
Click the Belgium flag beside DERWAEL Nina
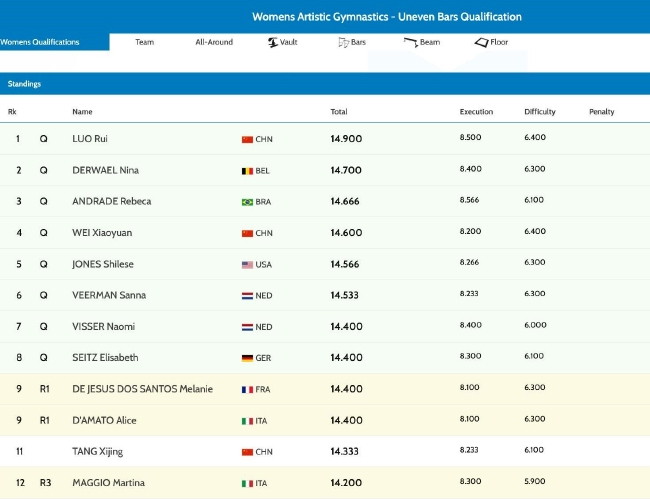click(247, 171)
